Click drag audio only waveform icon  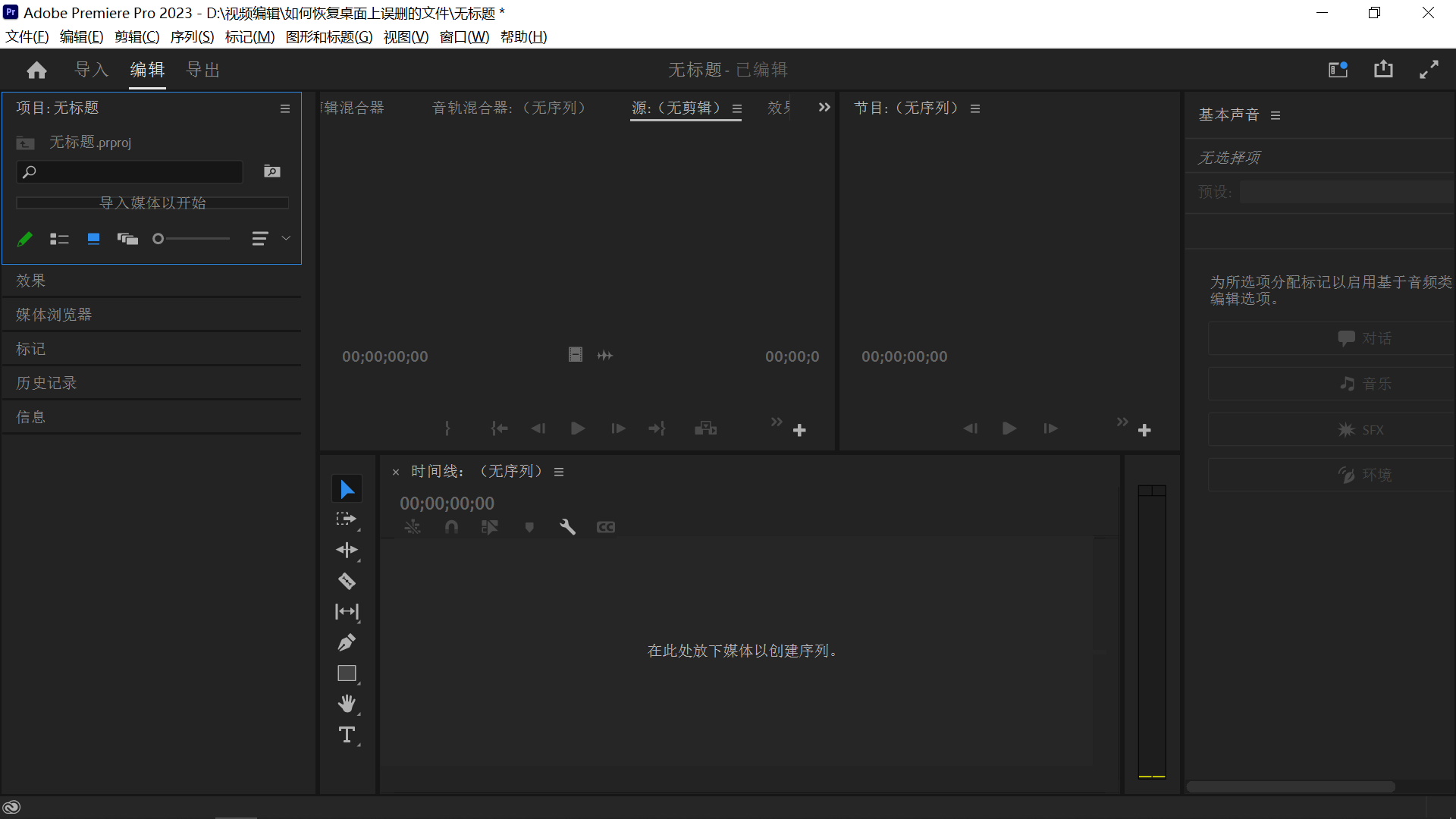604,355
